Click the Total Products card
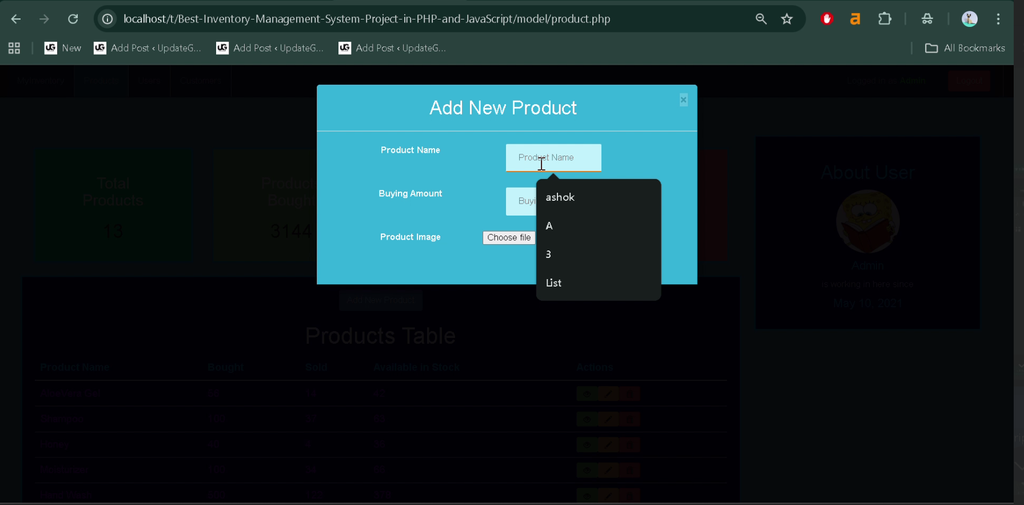The height and width of the screenshot is (505, 1024). tap(113, 206)
